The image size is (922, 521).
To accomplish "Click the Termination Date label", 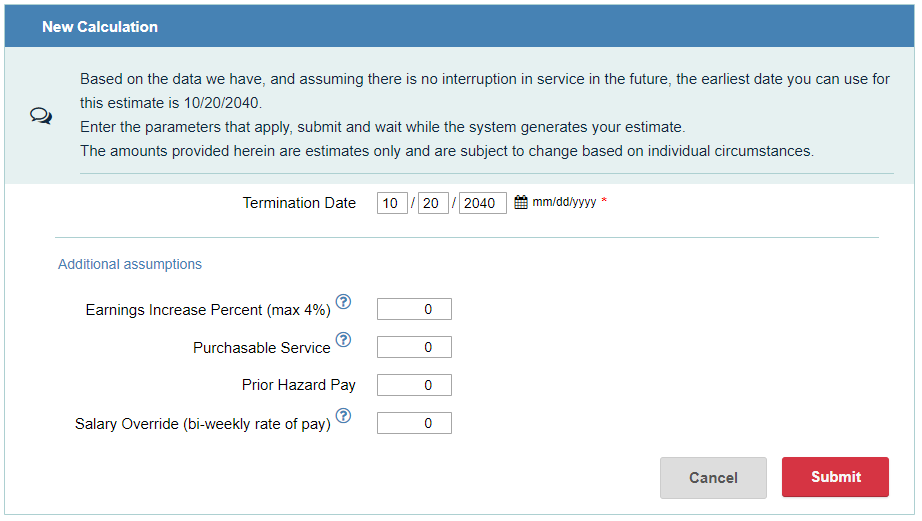I will [299, 203].
